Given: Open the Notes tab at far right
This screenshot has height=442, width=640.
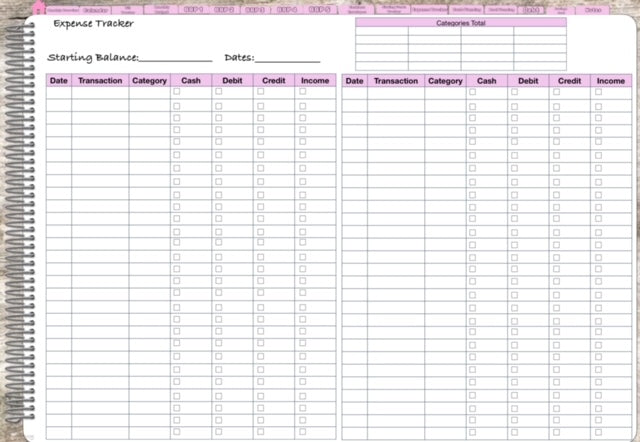Looking at the screenshot, I should point(593,9).
